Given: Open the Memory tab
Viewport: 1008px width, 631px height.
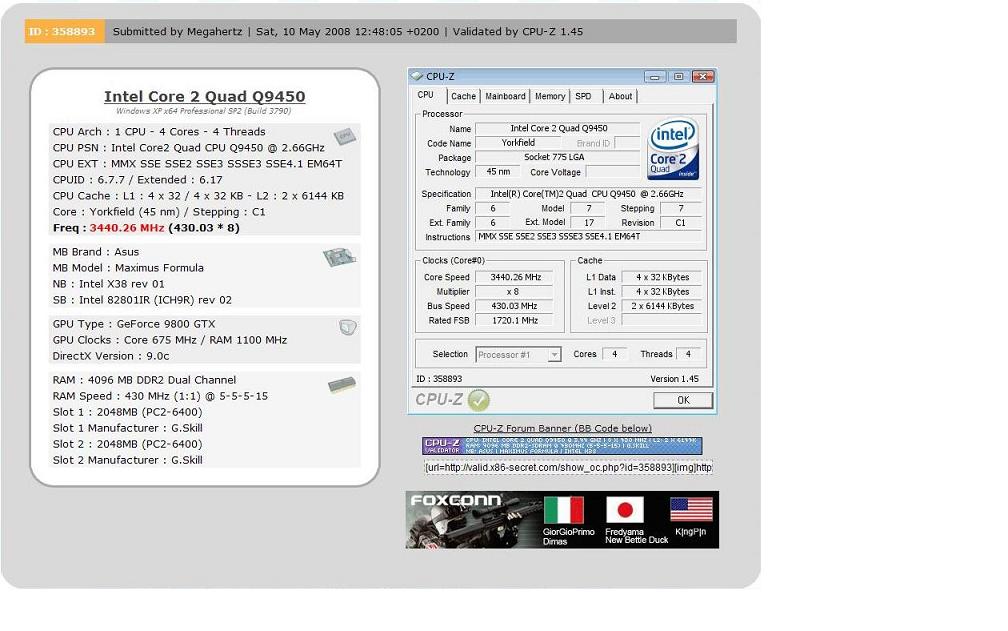Looking at the screenshot, I should tap(550, 96).
